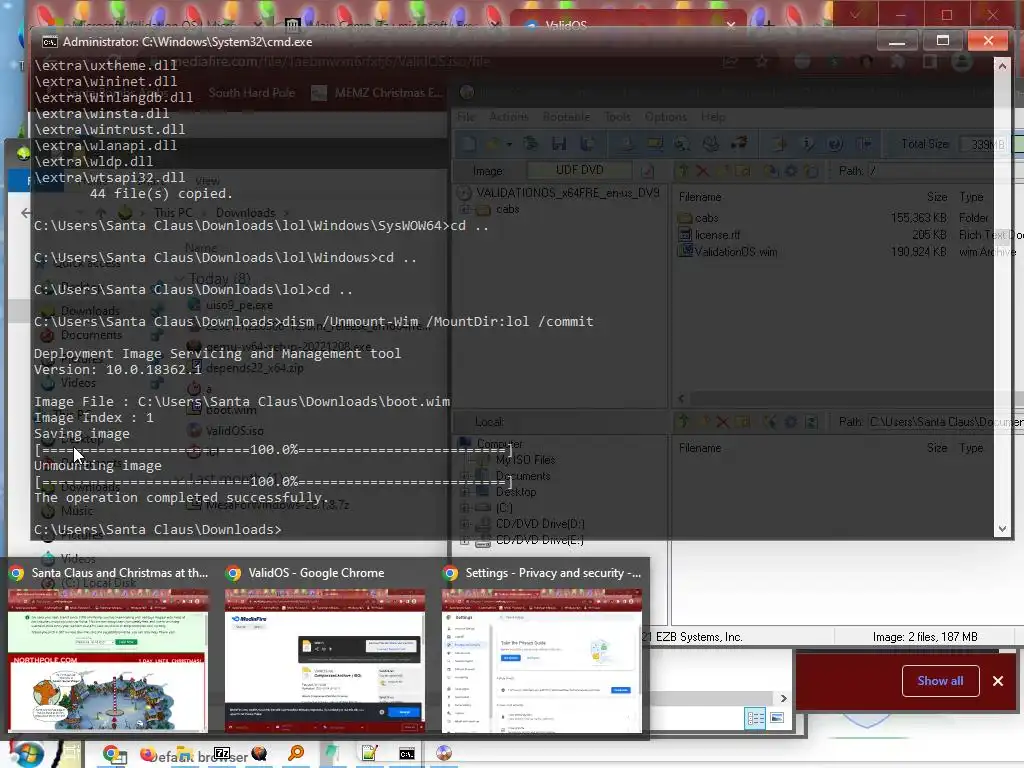This screenshot has height=768, width=1024.
Task: Click the Command Prompt taskbar icon
Action: [x=407, y=754]
